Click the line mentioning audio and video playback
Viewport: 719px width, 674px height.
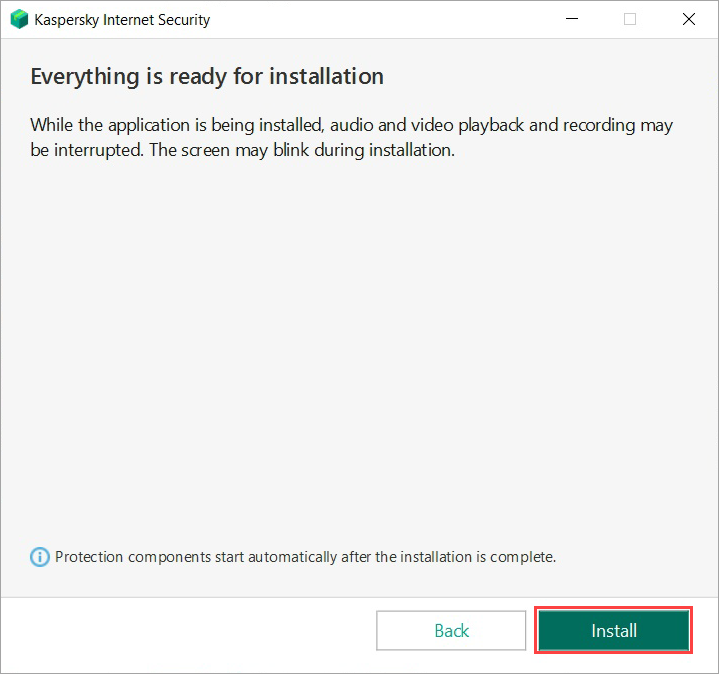(350, 125)
